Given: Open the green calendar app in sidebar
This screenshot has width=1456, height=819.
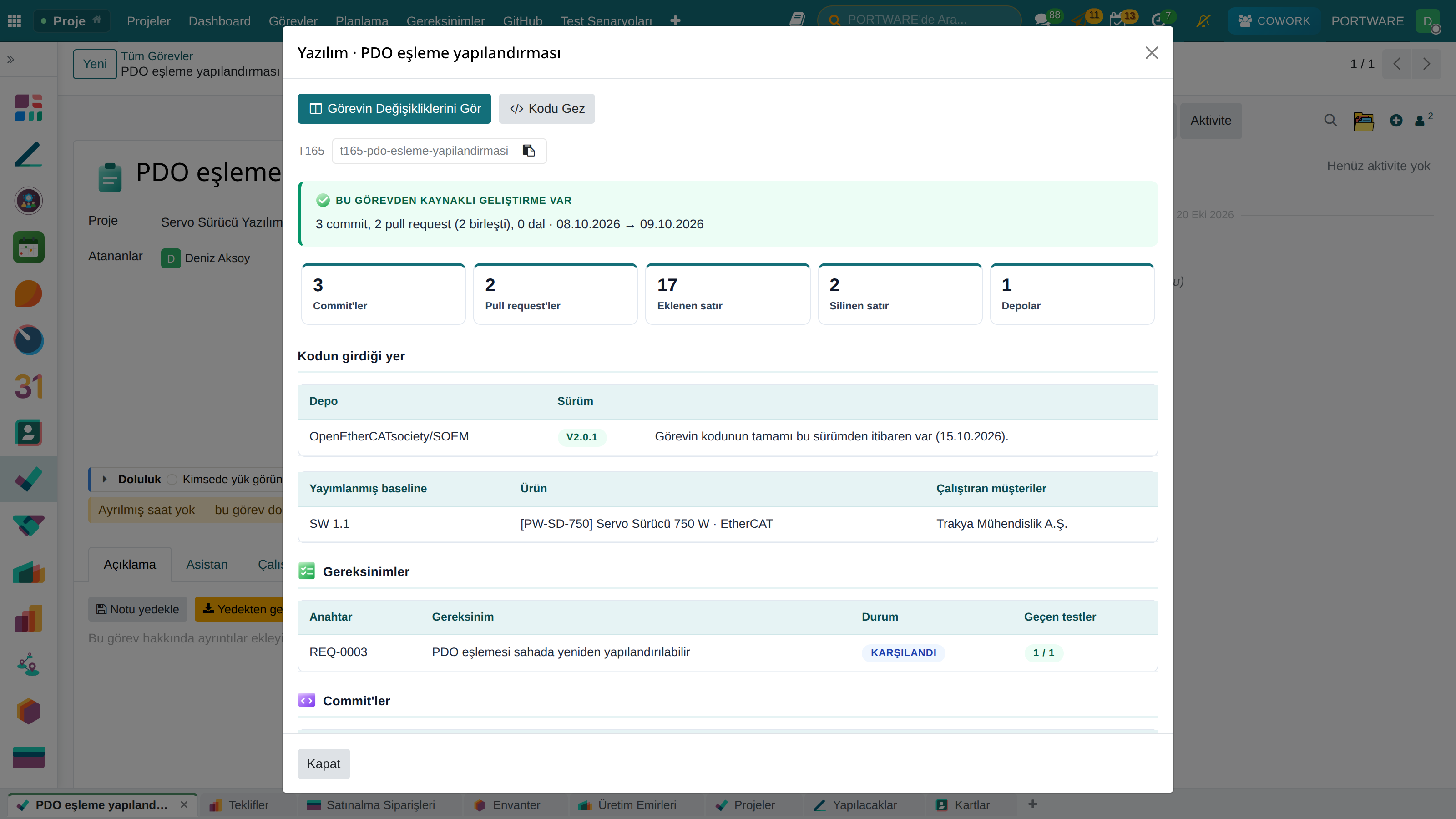Looking at the screenshot, I should pos(28,247).
